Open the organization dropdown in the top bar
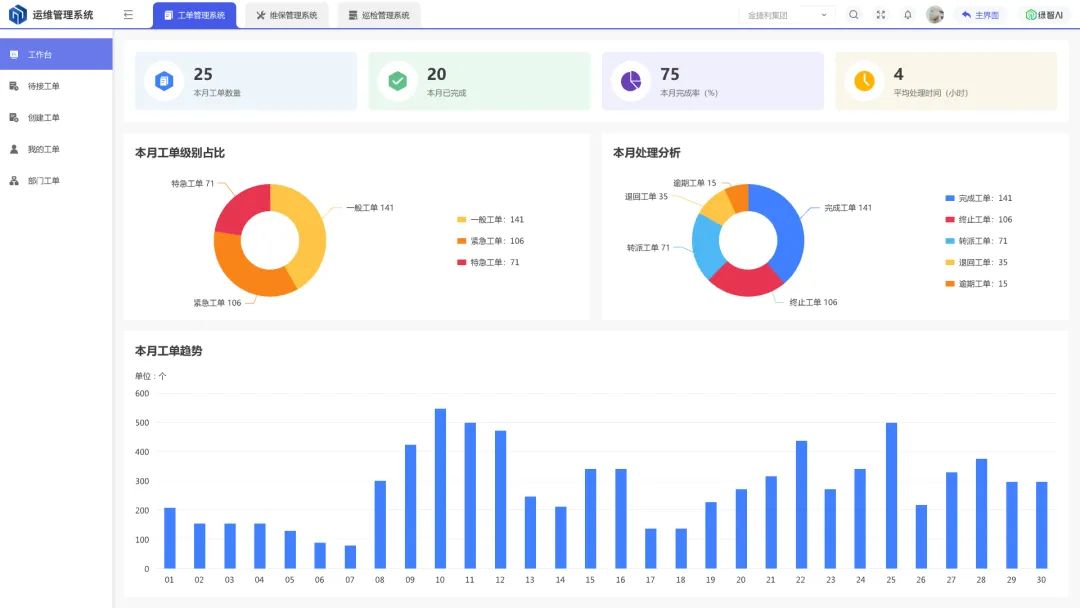This screenshot has height=608, width=1080. click(787, 15)
